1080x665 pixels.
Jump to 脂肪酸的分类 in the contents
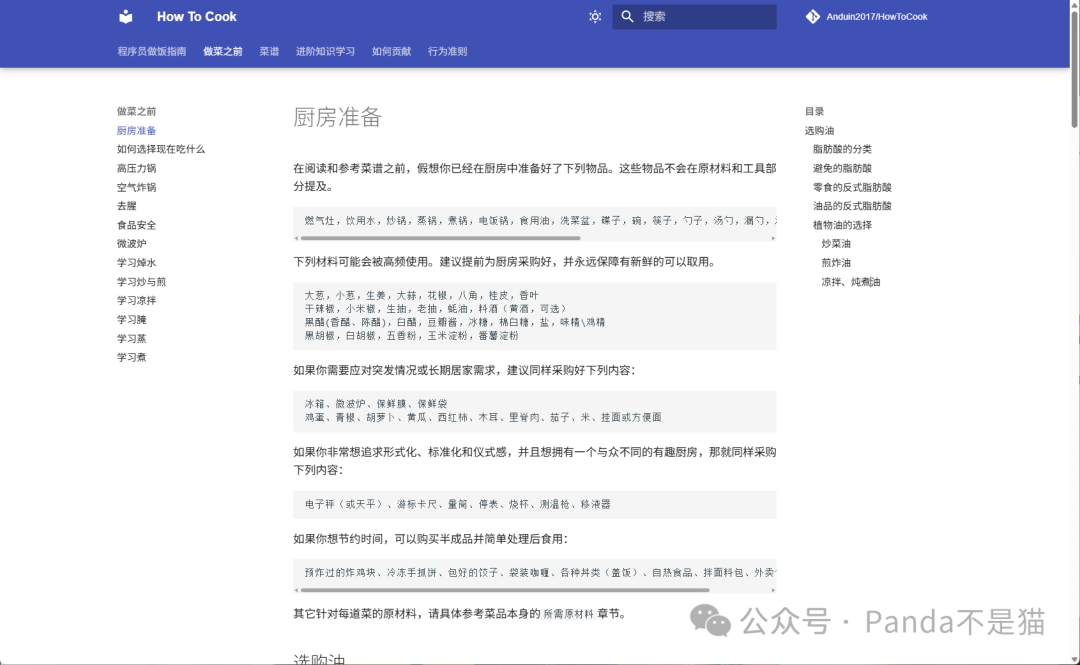(842, 149)
